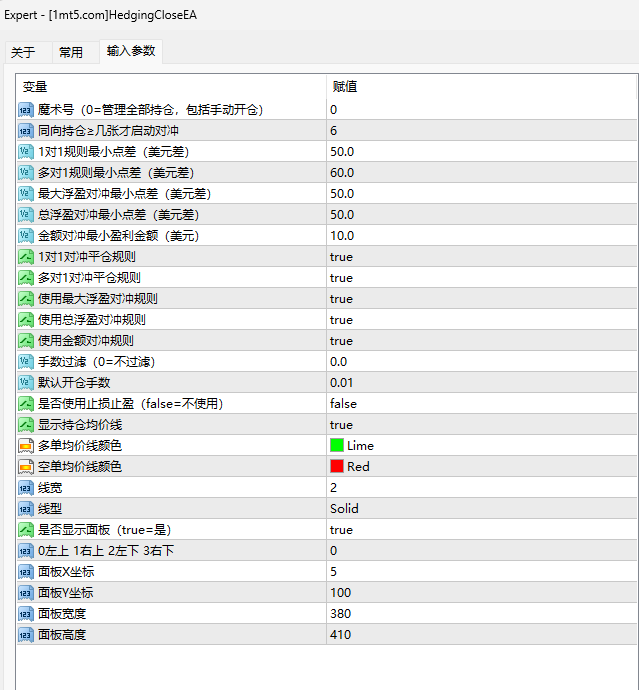Click the icon beside 默认开仓手数 row
This screenshot has height=690, width=639.
26,383
